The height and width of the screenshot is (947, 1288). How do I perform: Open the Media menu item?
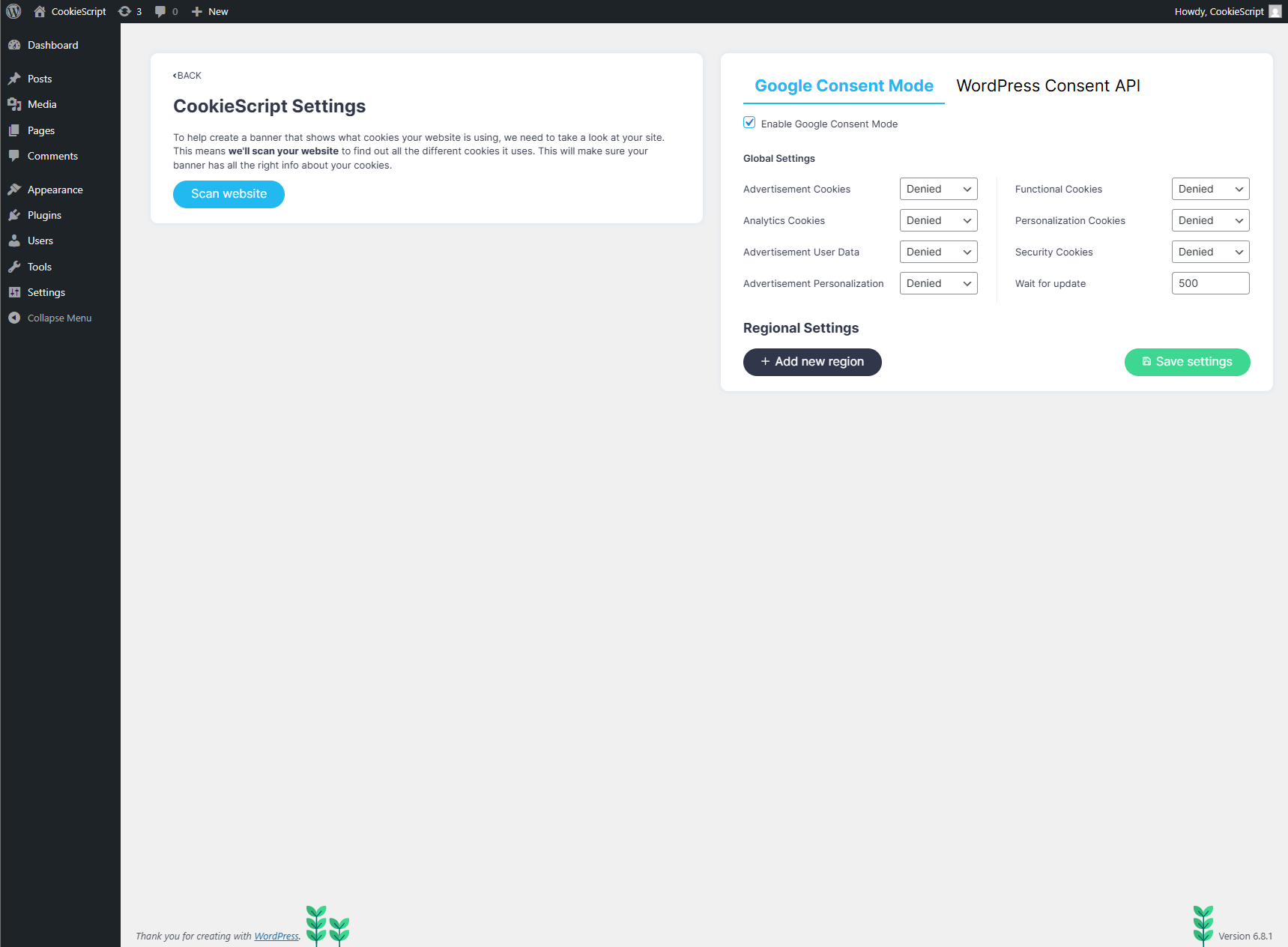(60, 104)
